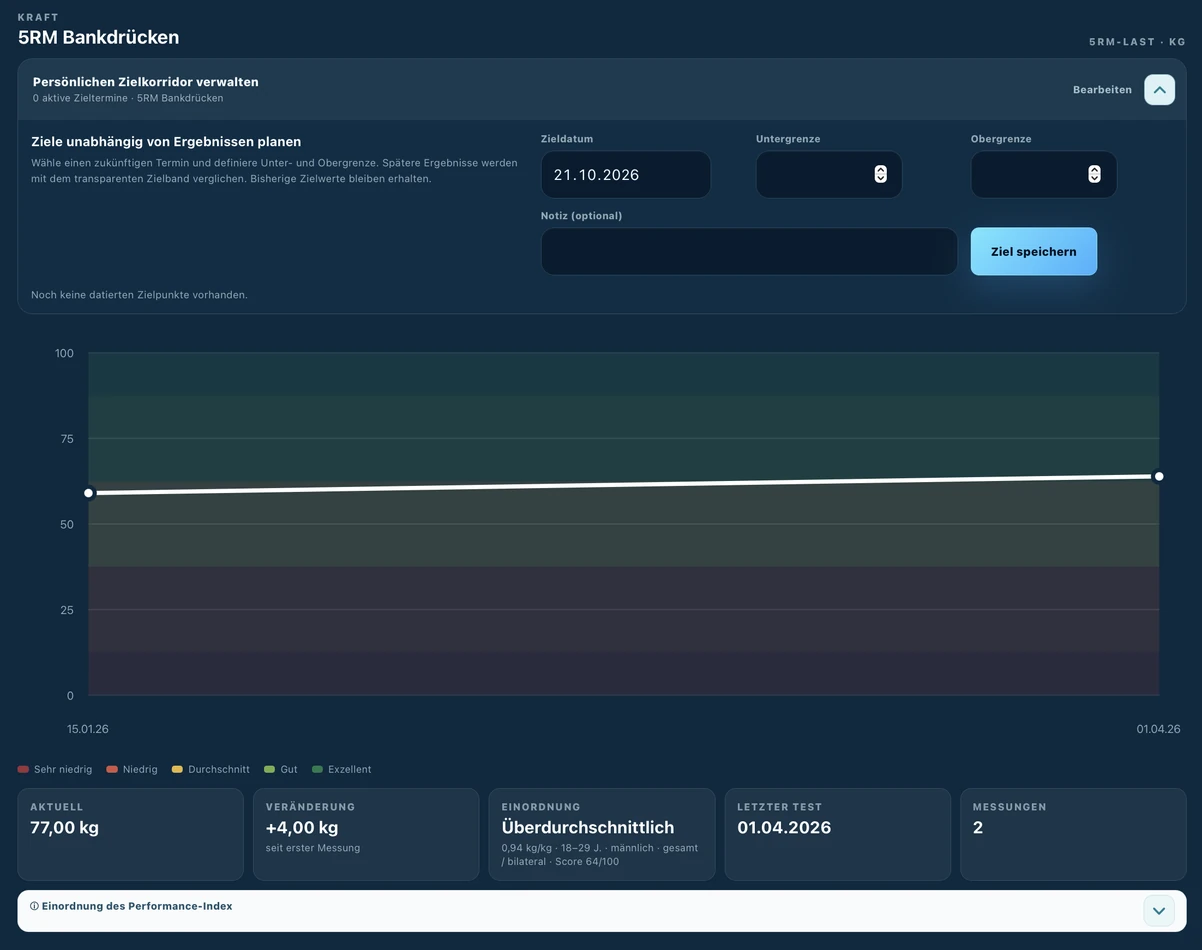Click the x-axis label 01.04.26
The width and height of the screenshot is (1202, 950).
coord(1158,729)
